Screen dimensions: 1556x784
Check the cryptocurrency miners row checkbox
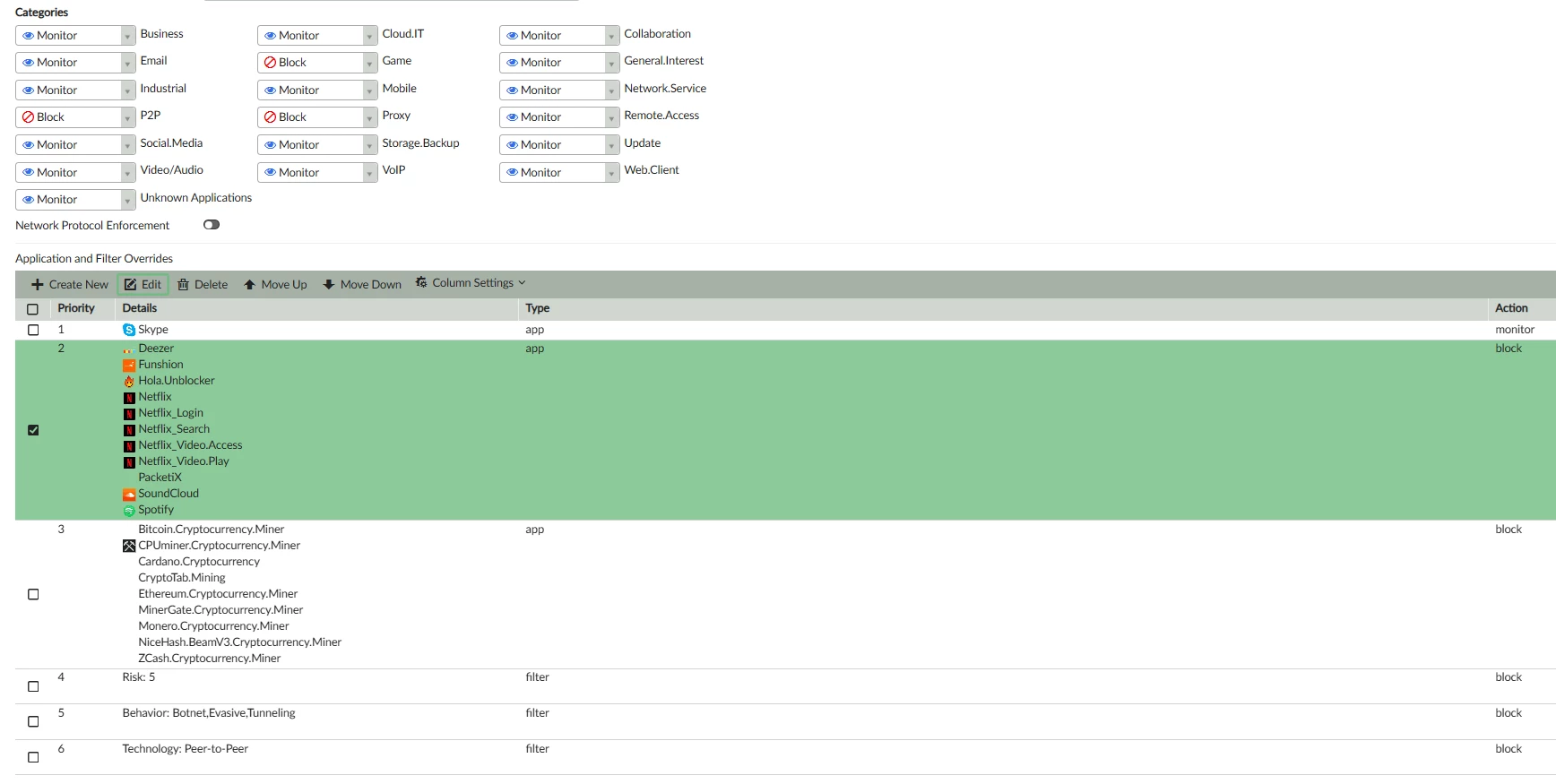[33, 594]
